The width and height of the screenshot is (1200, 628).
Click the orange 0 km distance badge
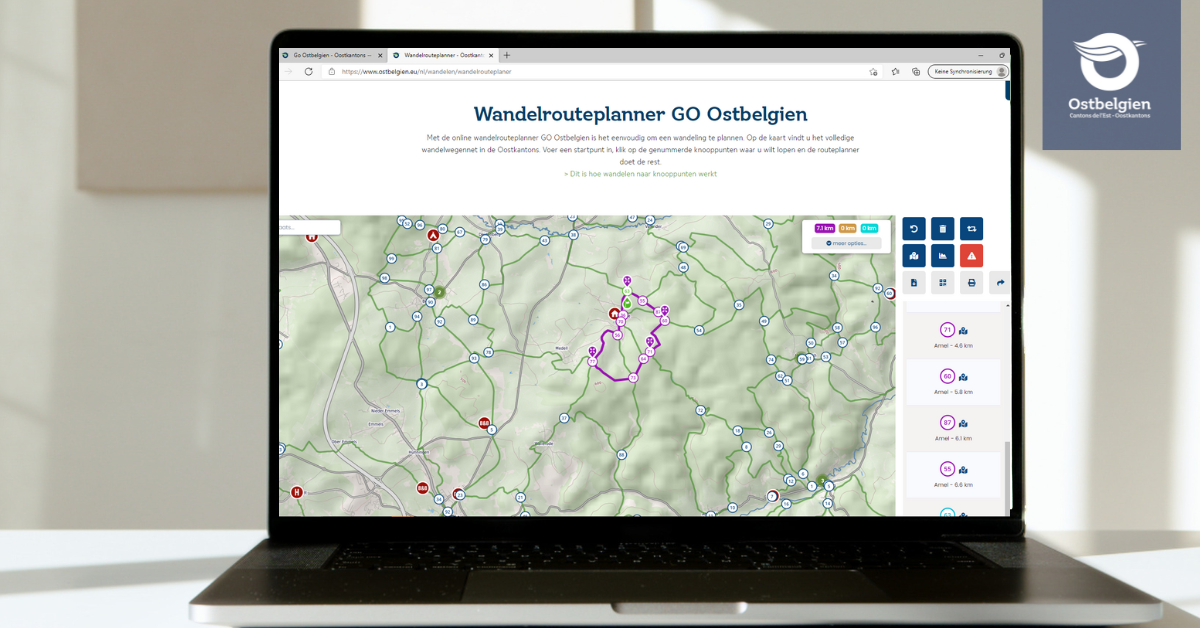(x=848, y=229)
